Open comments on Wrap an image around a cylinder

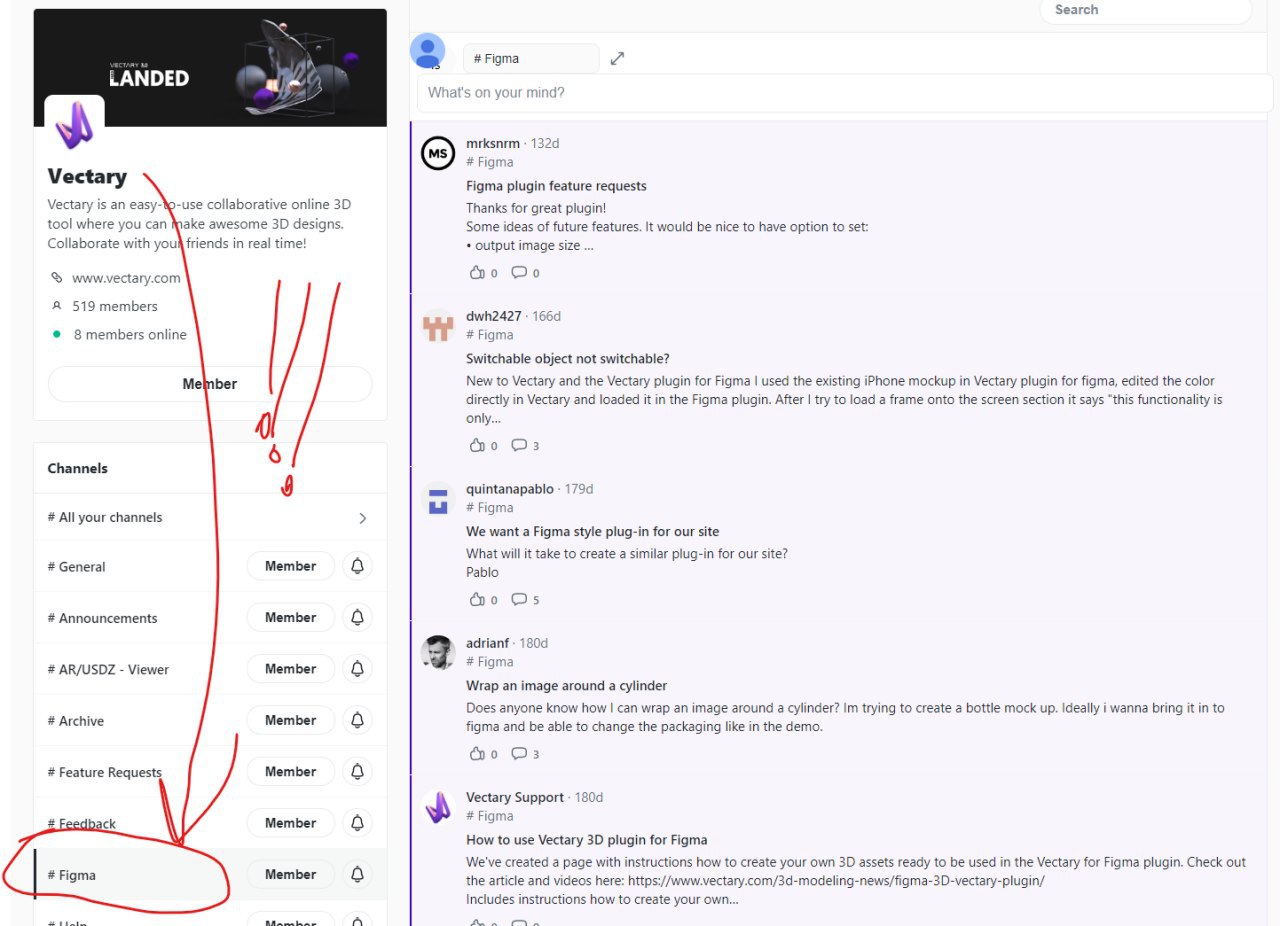519,754
